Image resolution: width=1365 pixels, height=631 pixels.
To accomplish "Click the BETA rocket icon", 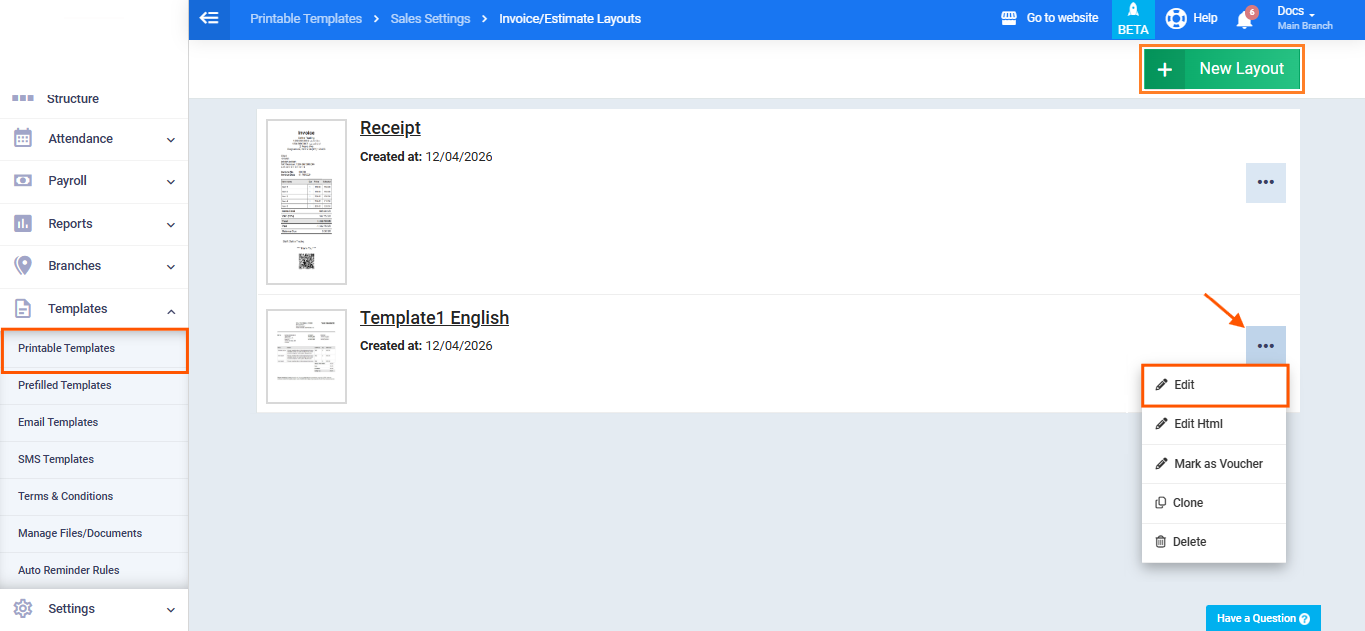I will [1132, 13].
